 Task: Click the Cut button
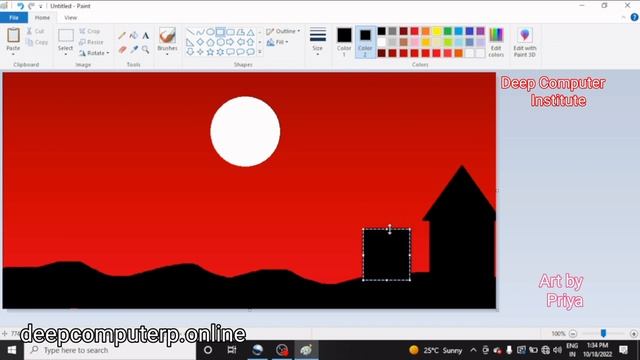click(x=36, y=31)
